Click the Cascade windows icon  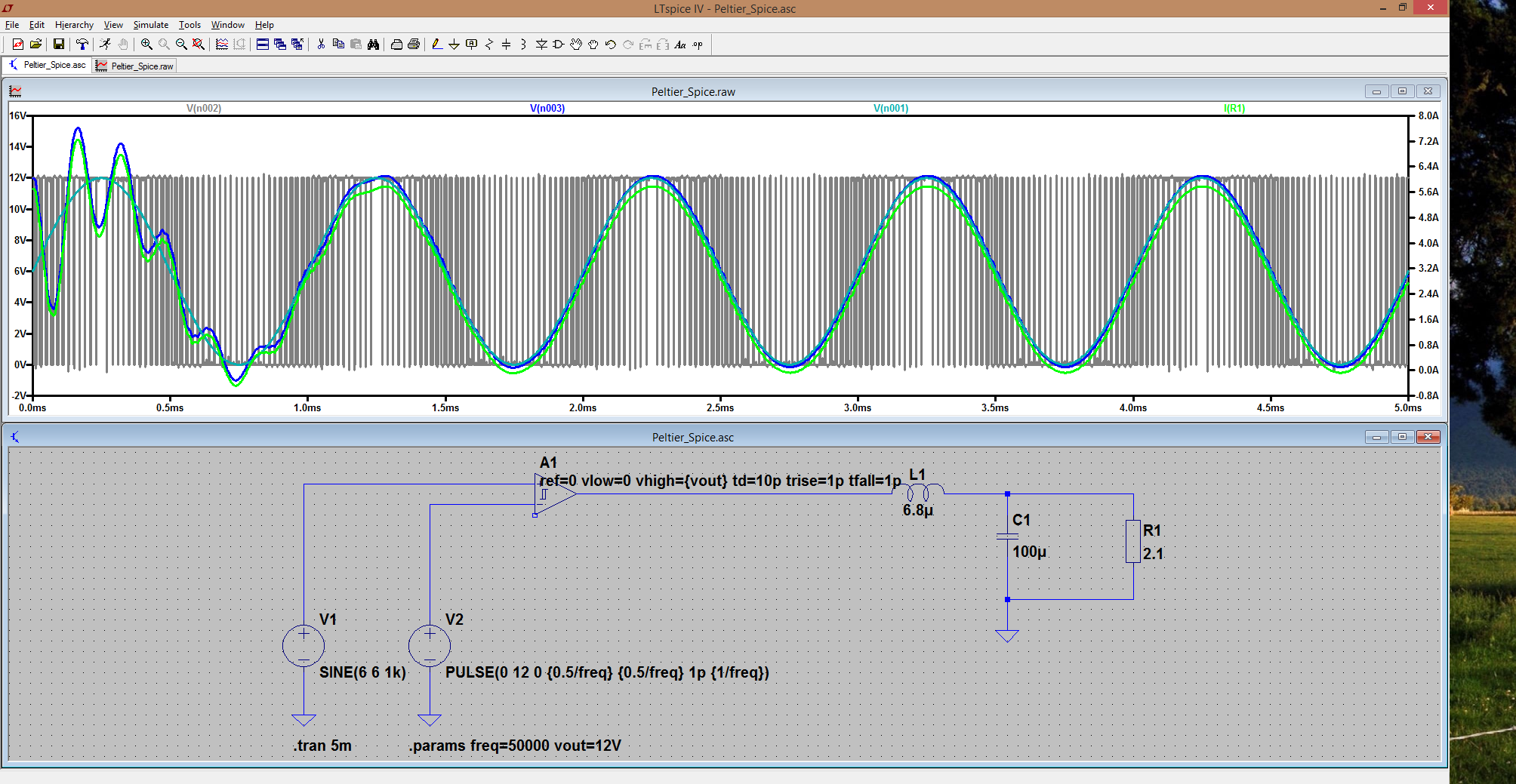coord(280,45)
